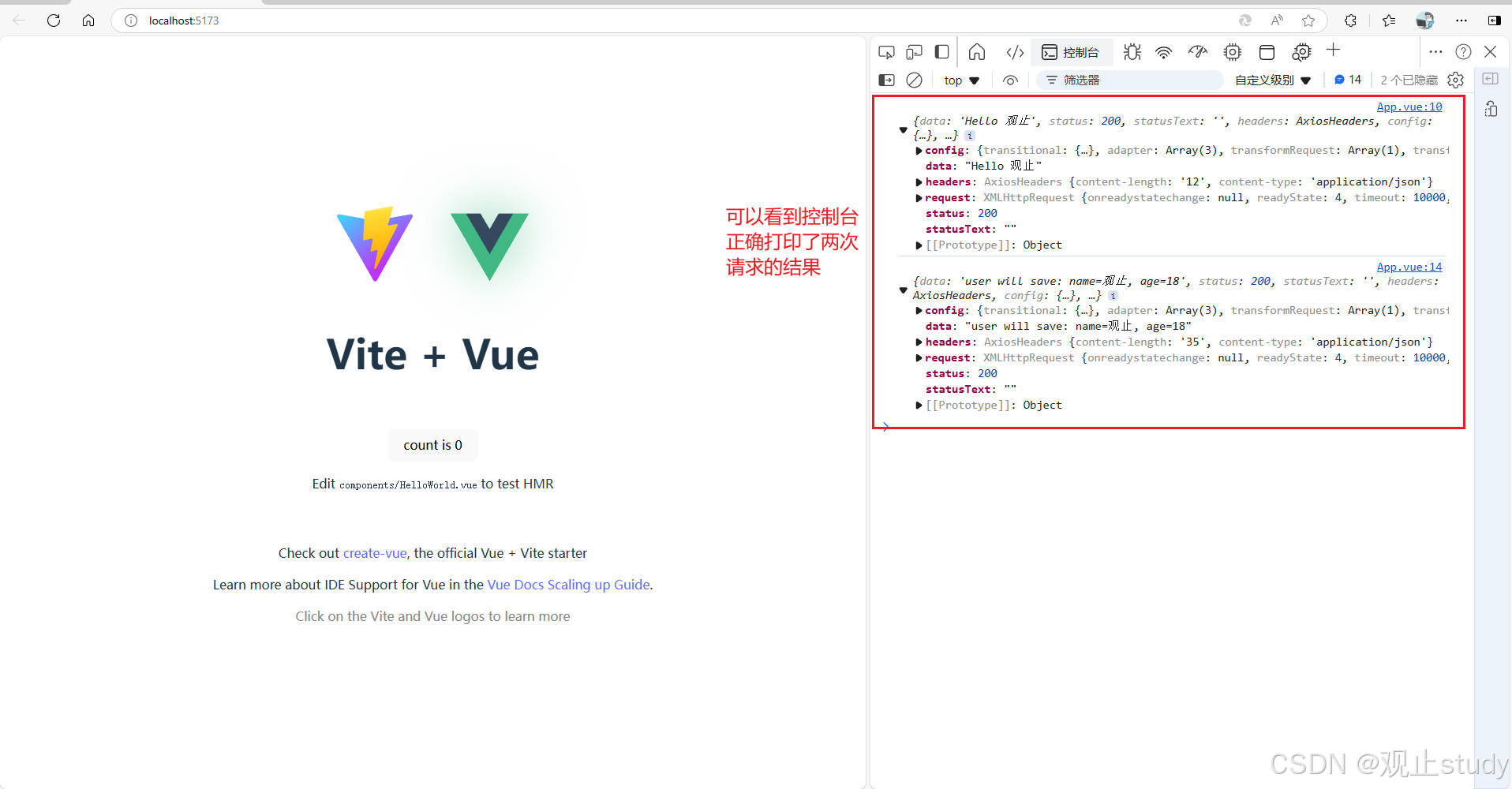Toggle the quick view panel icon at right edge
This screenshot has height=789, width=1512.
[x=1491, y=78]
